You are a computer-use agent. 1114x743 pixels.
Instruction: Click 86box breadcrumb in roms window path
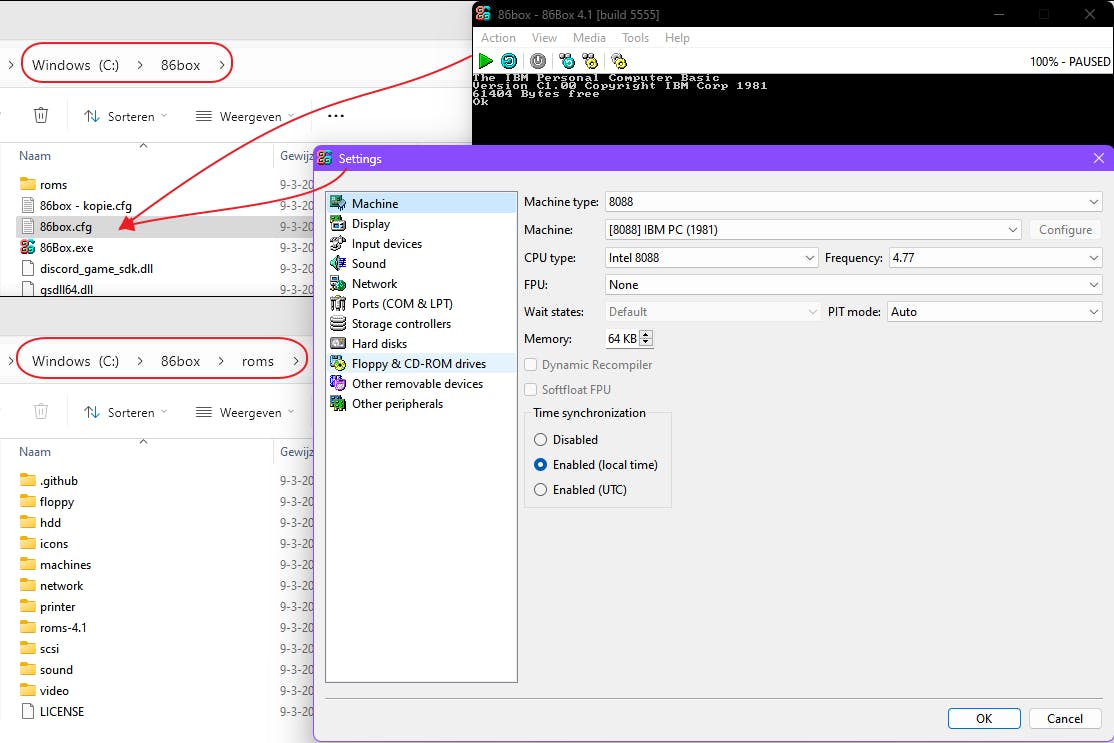[180, 361]
